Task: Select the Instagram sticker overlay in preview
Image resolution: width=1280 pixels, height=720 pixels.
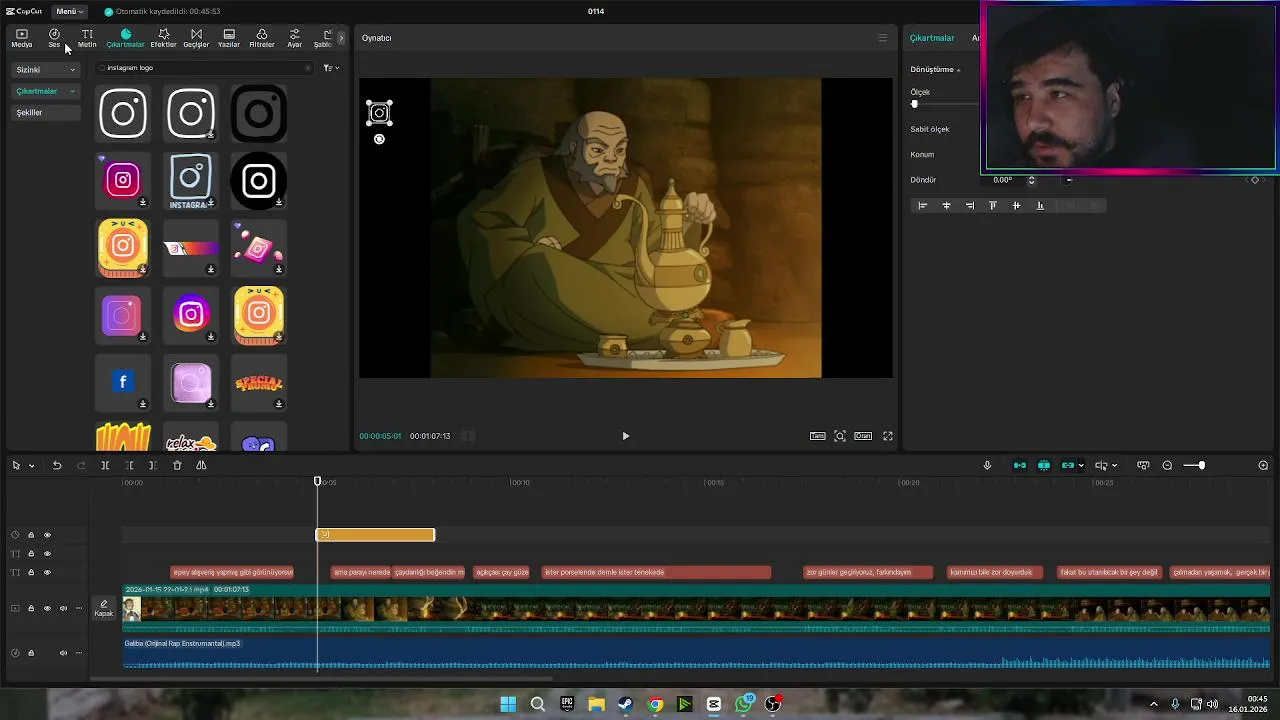Action: [379, 113]
